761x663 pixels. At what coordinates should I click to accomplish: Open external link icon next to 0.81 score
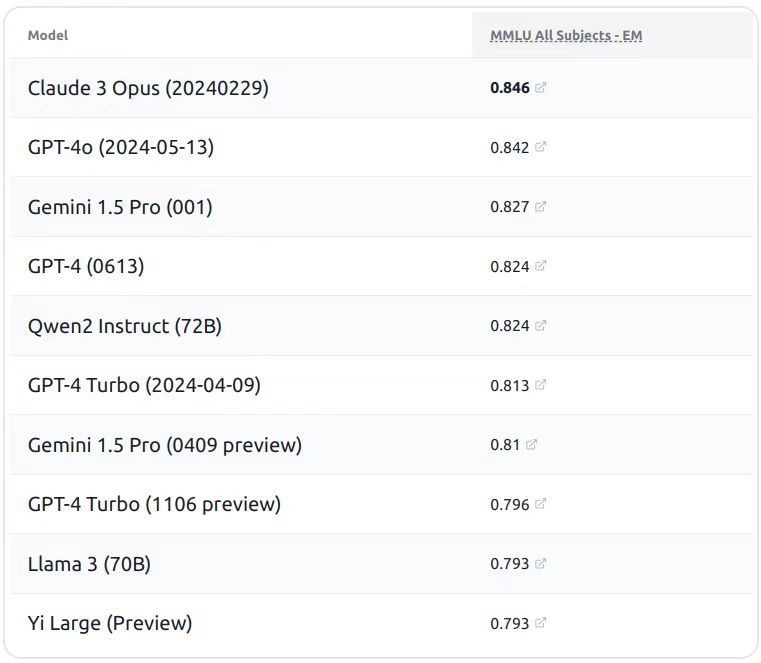click(532, 445)
